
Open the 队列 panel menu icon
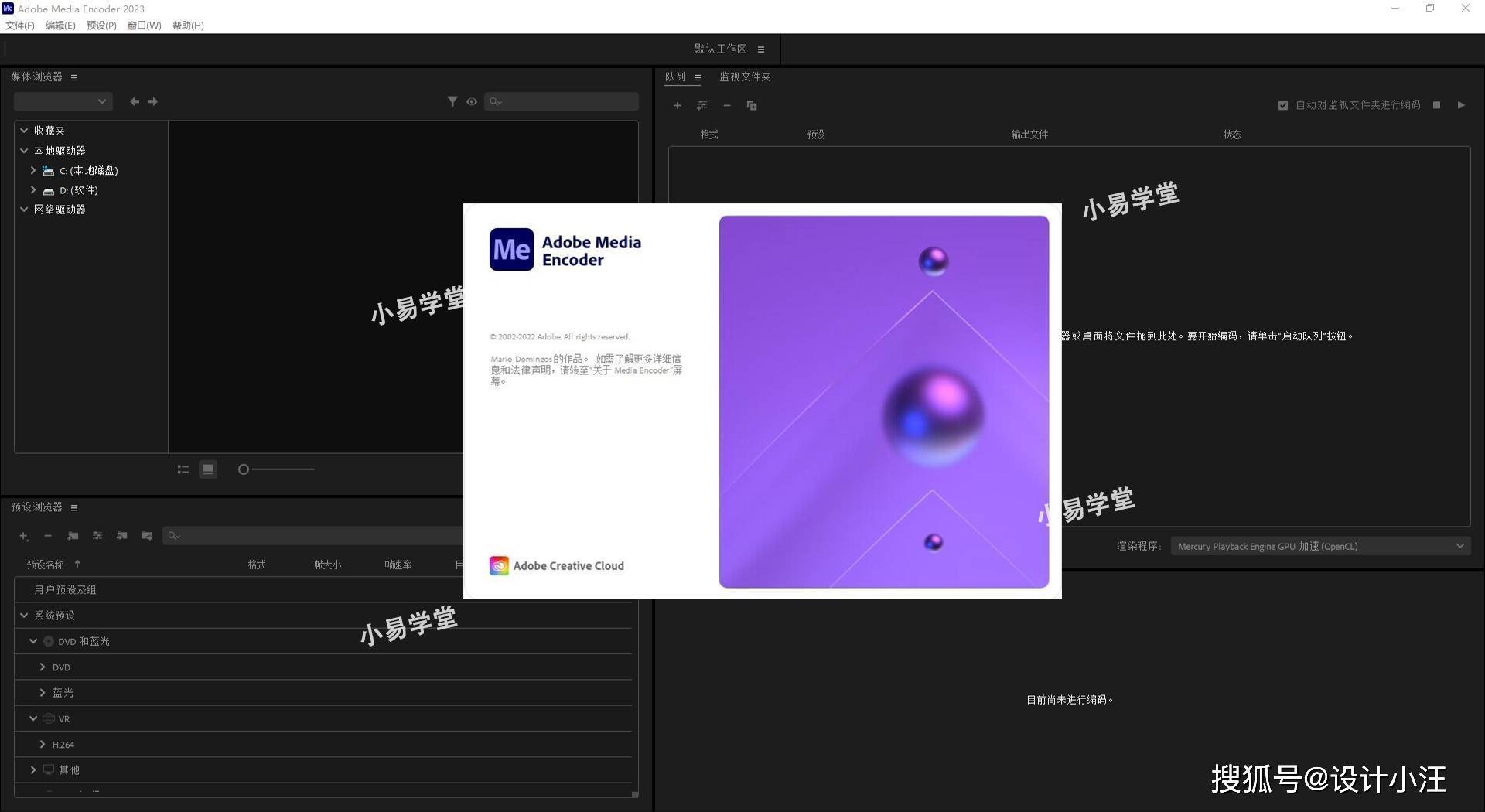click(x=698, y=77)
